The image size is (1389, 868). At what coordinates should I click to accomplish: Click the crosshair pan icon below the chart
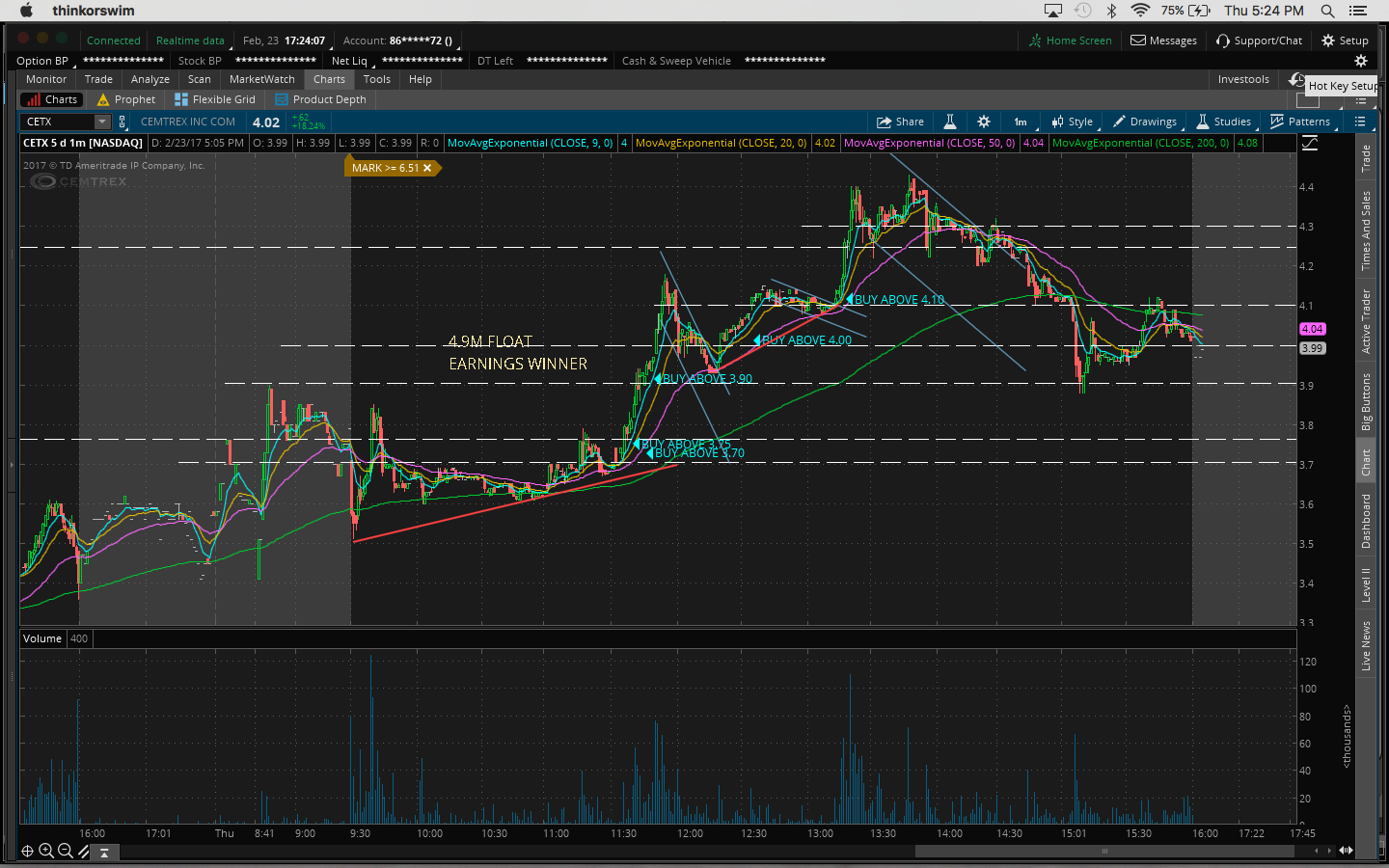pyautogui.click(x=27, y=851)
